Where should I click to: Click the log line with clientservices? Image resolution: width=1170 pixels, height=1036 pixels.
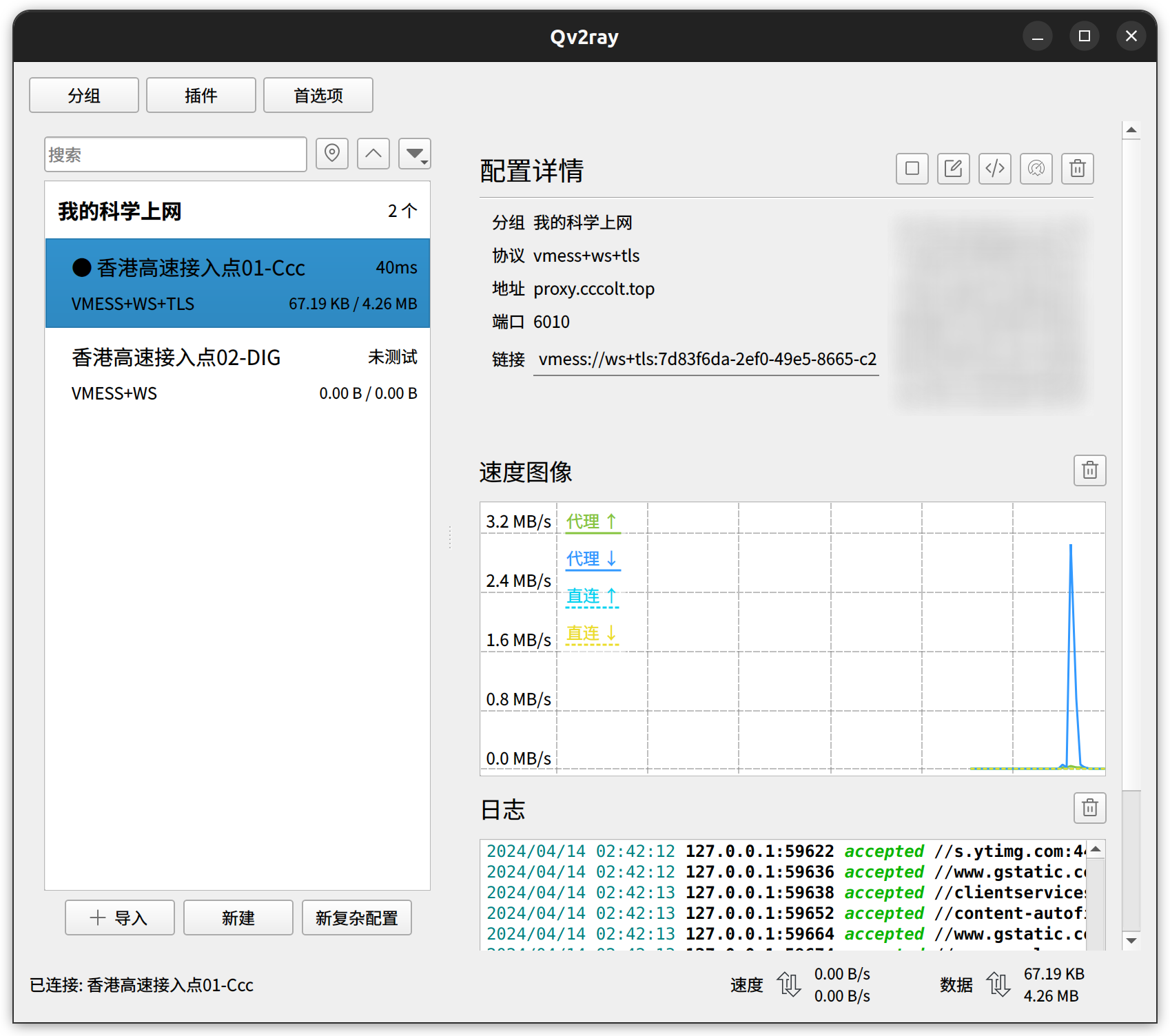786,893
